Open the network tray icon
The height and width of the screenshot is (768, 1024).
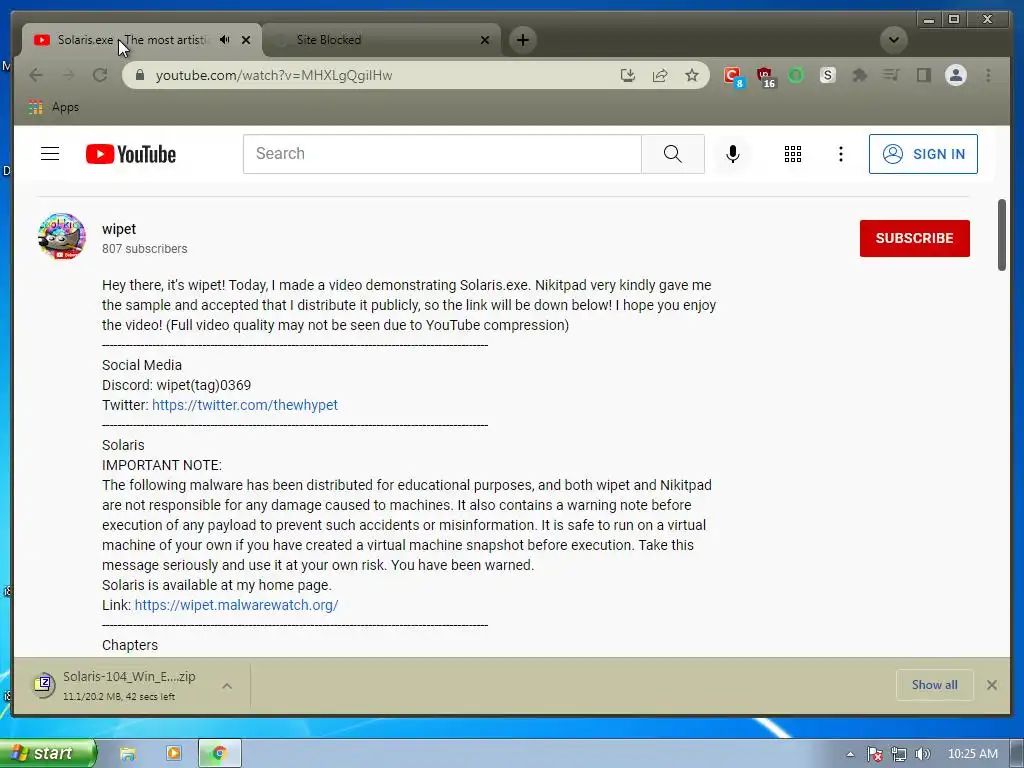pyautogui.click(x=899, y=754)
